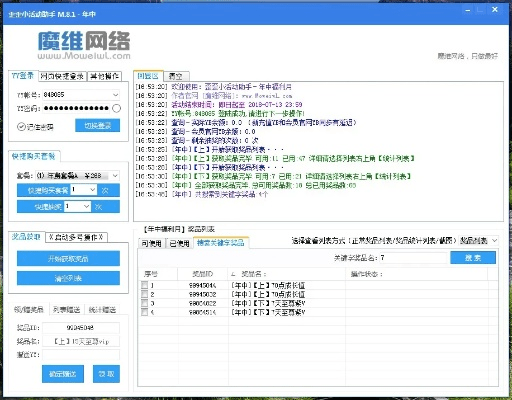Select prize ID cell in row 1

coord(203,285)
